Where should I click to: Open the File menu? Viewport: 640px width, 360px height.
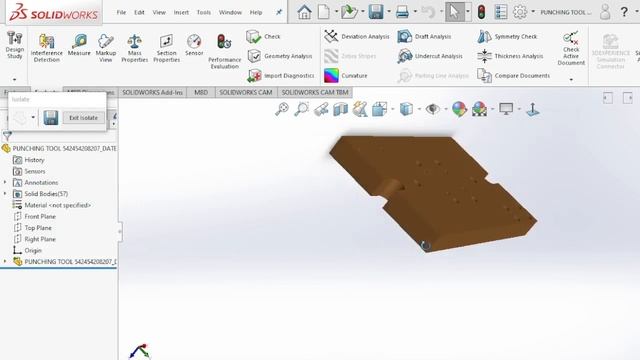(x=121, y=13)
